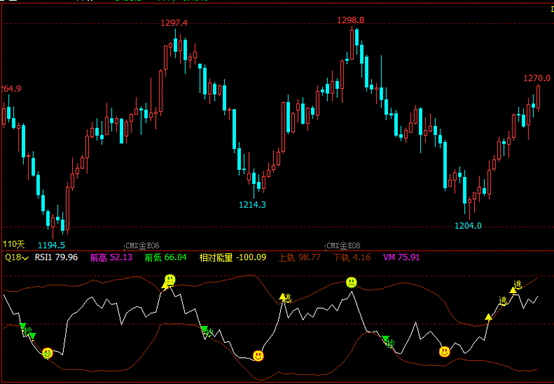Viewport: 554px width, 384px height.
Task: Click the orange smiley beneath the 1214.3 low
Action: 258,356
